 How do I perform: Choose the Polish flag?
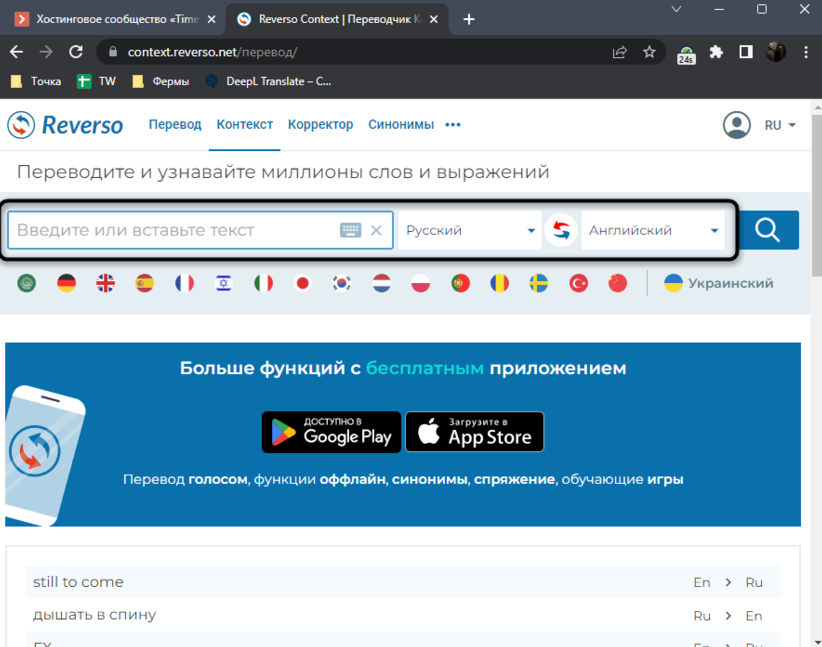pos(420,283)
